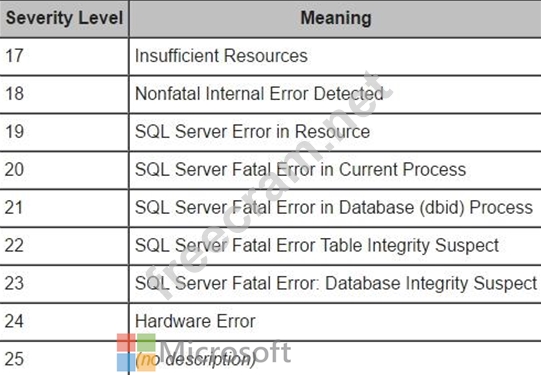541x375 pixels.
Task: Select the Insufficient Resources cell
Action: click(x=335, y=56)
